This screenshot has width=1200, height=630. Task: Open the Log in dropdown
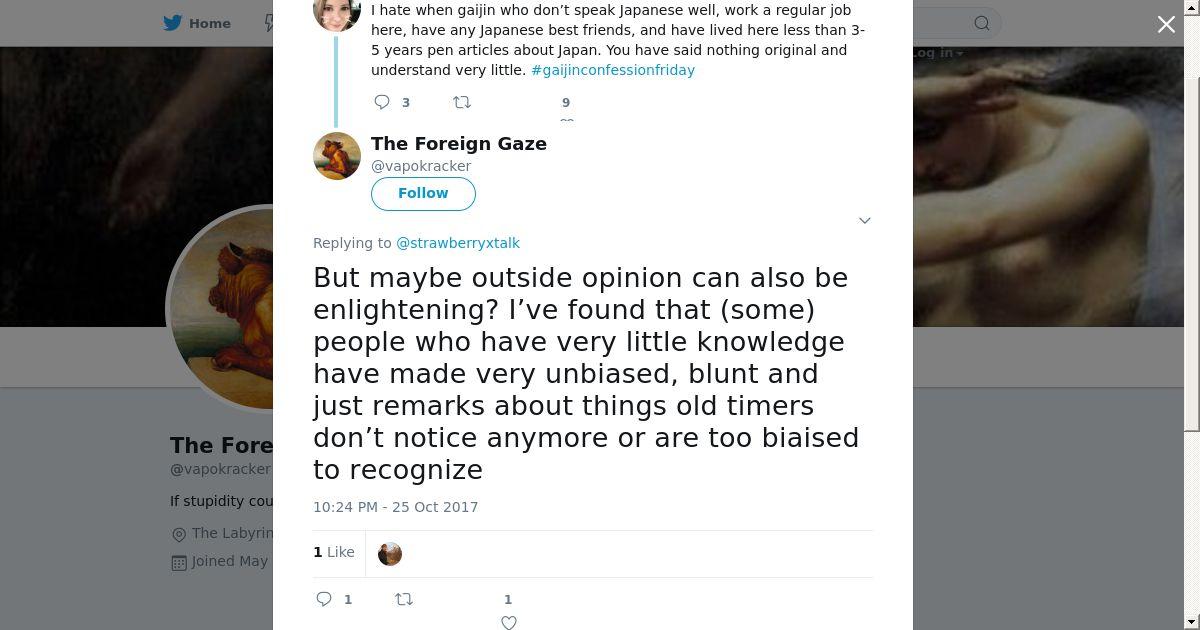(x=937, y=53)
